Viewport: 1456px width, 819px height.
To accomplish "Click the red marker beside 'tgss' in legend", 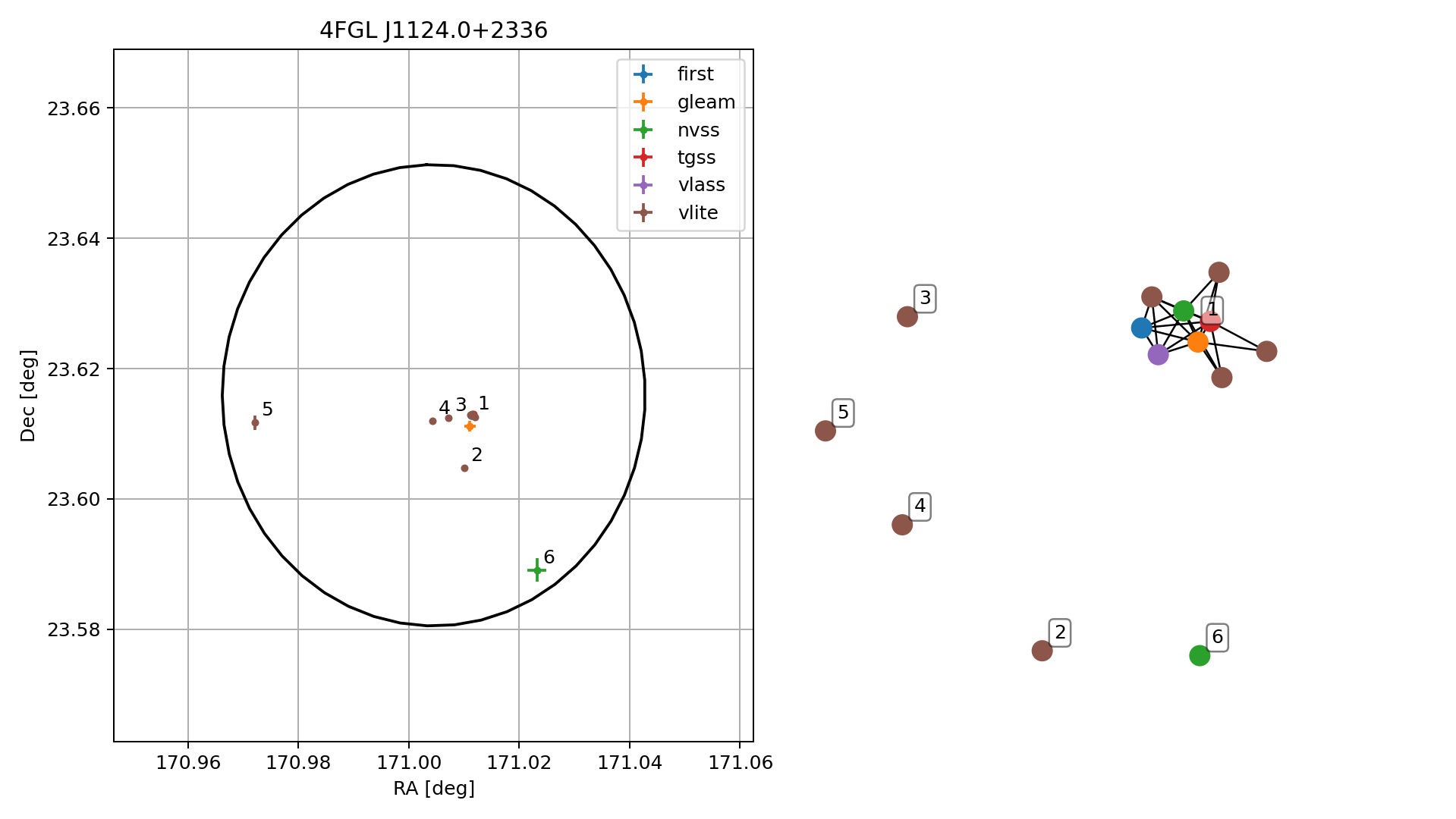I will tap(643, 157).
